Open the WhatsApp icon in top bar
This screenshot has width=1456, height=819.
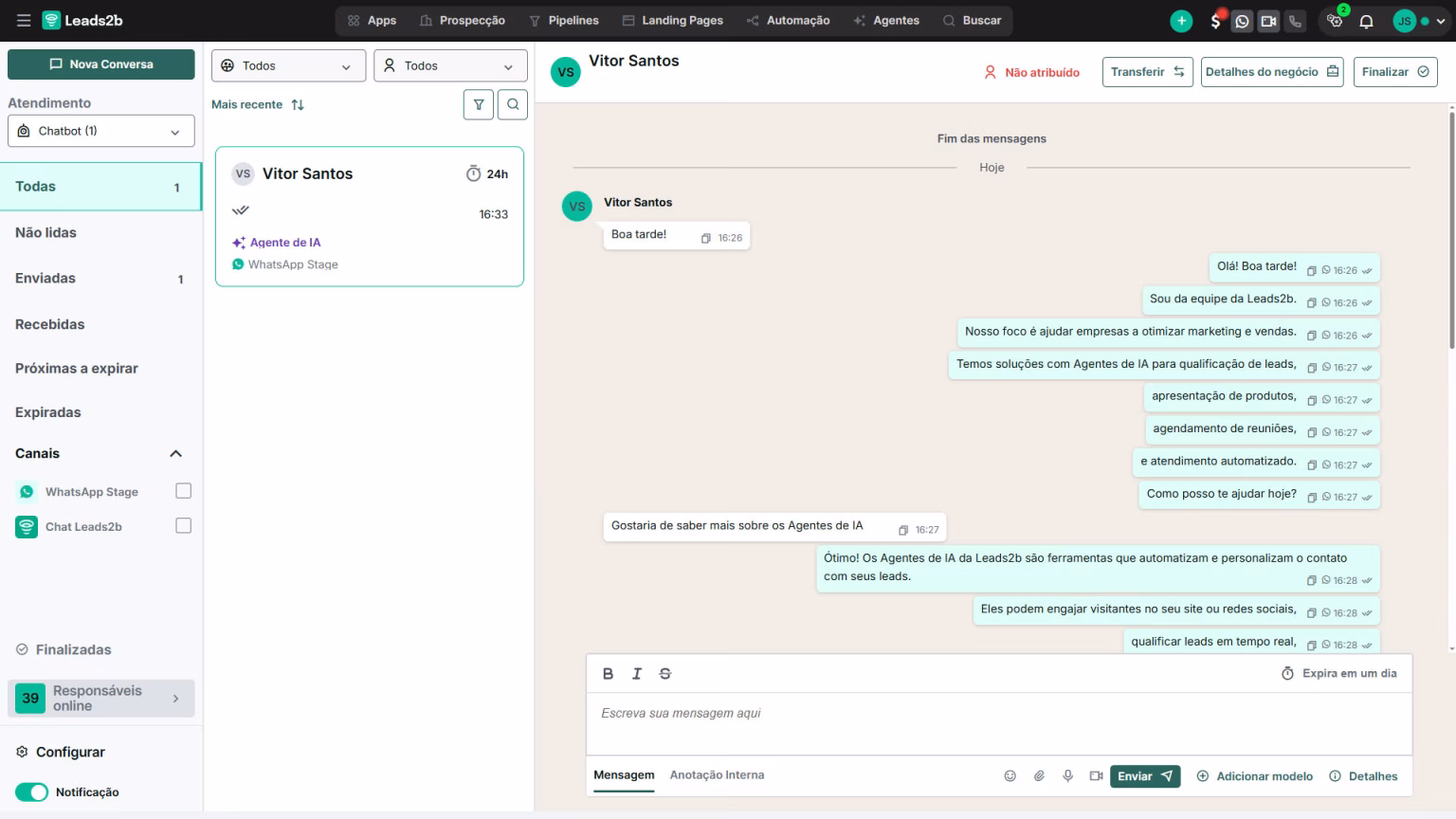[1242, 21]
